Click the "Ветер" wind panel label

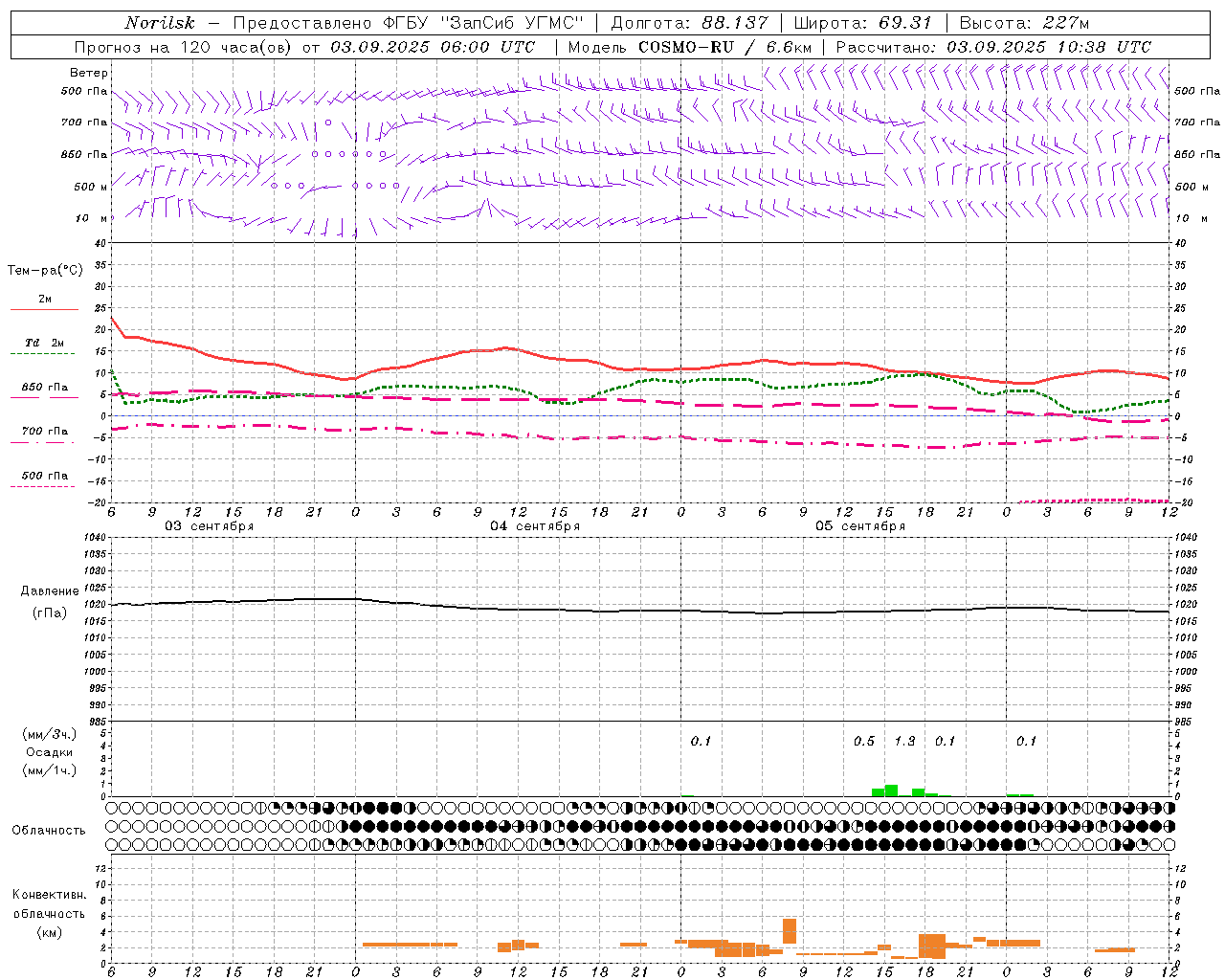coord(89,73)
